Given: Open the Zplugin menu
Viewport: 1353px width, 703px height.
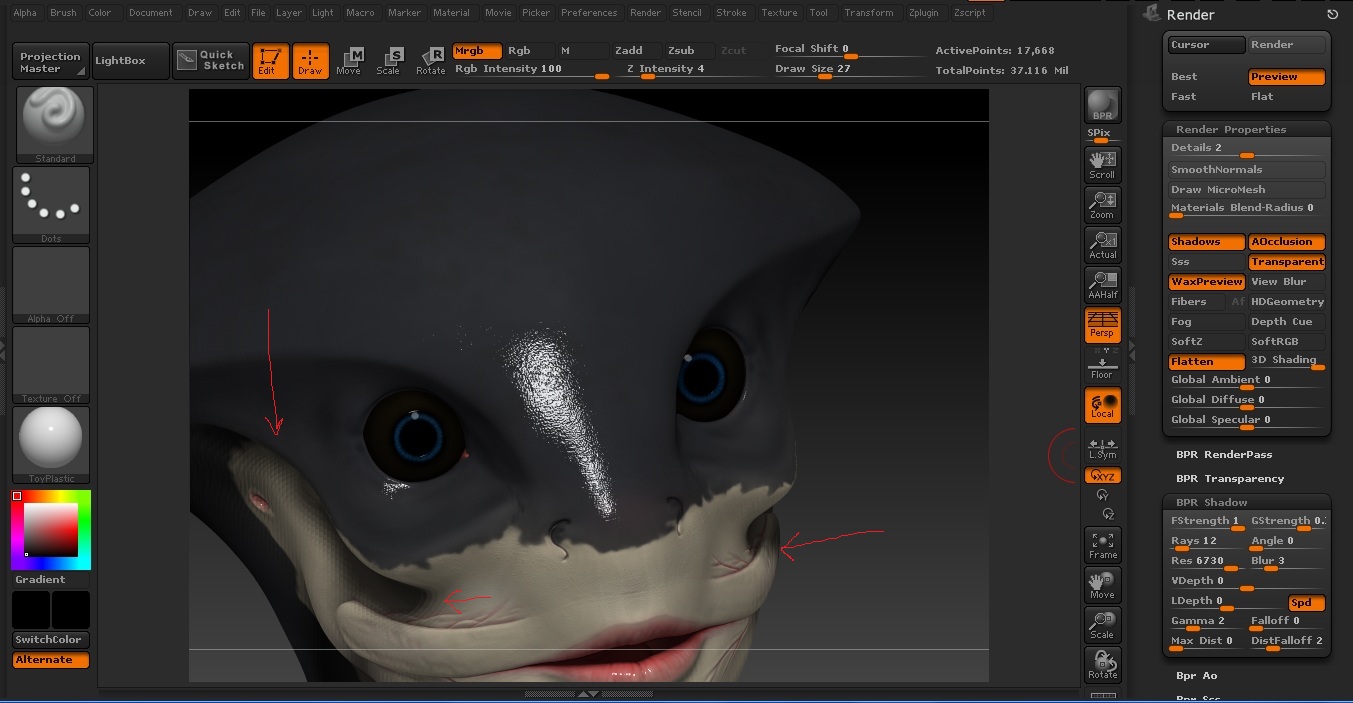Looking at the screenshot, I should (x=923, y=13).
